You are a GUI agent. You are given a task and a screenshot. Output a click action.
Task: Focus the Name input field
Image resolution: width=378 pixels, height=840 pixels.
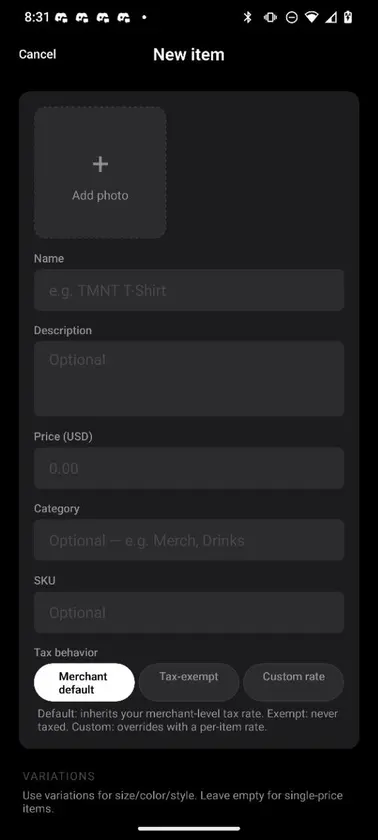tap(189, 290)
